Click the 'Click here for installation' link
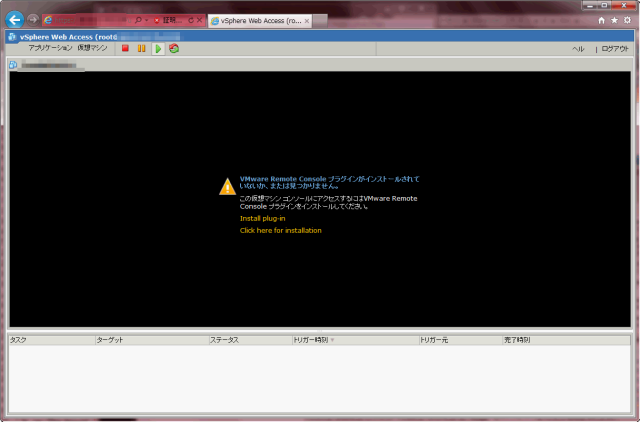640x422 pixels. 280,230
